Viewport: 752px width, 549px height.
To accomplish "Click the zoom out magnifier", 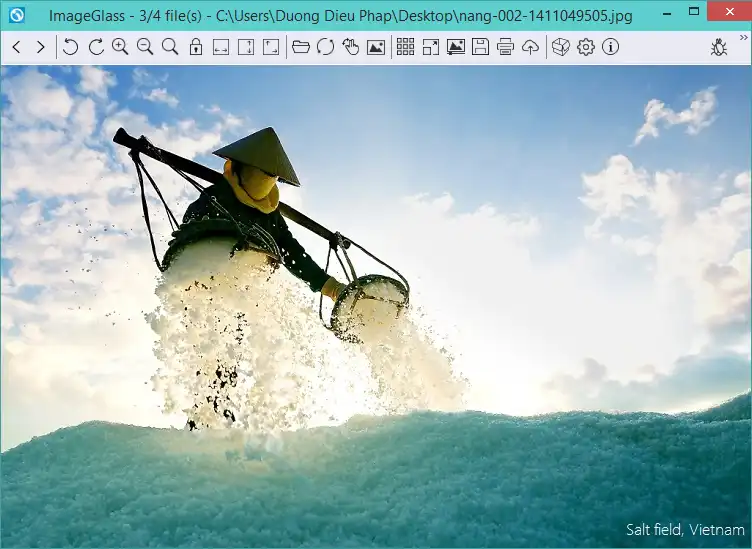I will [x=145, y=47].
